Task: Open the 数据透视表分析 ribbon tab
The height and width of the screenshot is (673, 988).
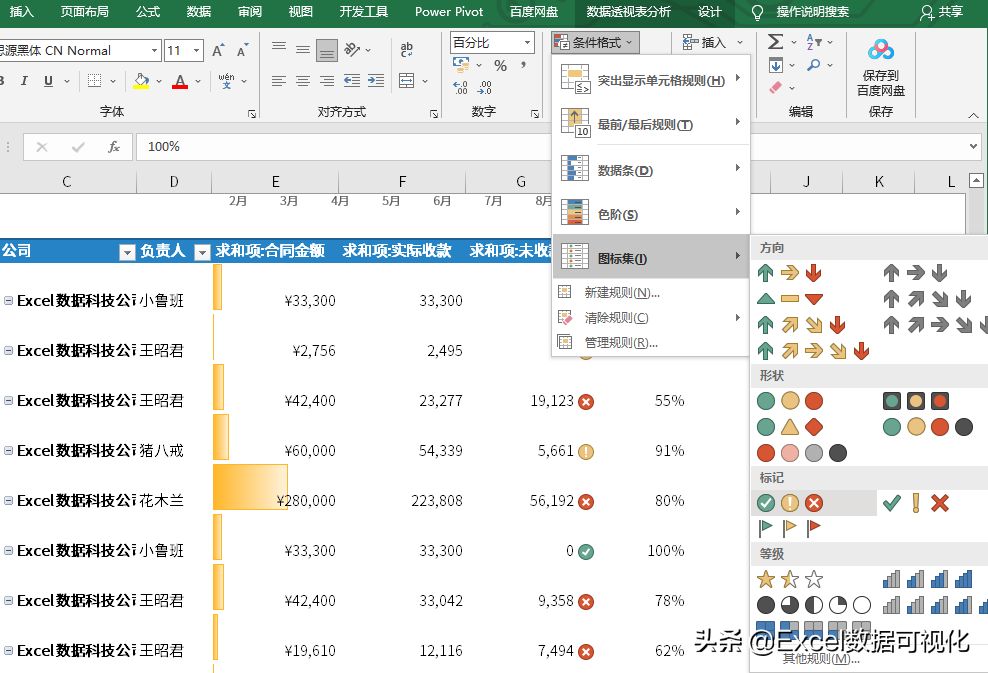Action: click(x=628, y=12)
